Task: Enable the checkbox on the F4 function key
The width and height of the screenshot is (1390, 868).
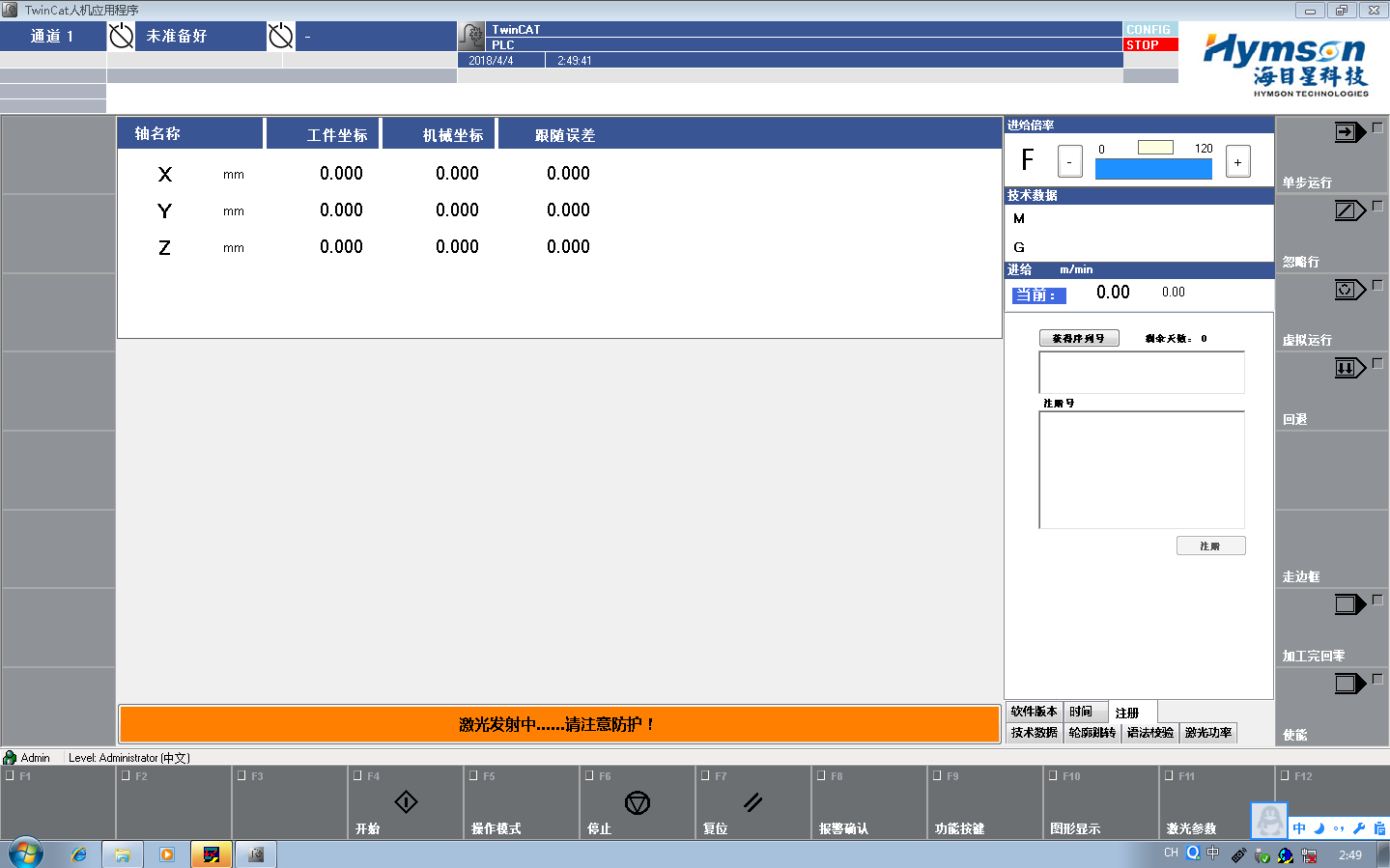Action: [x=356, y=775]
